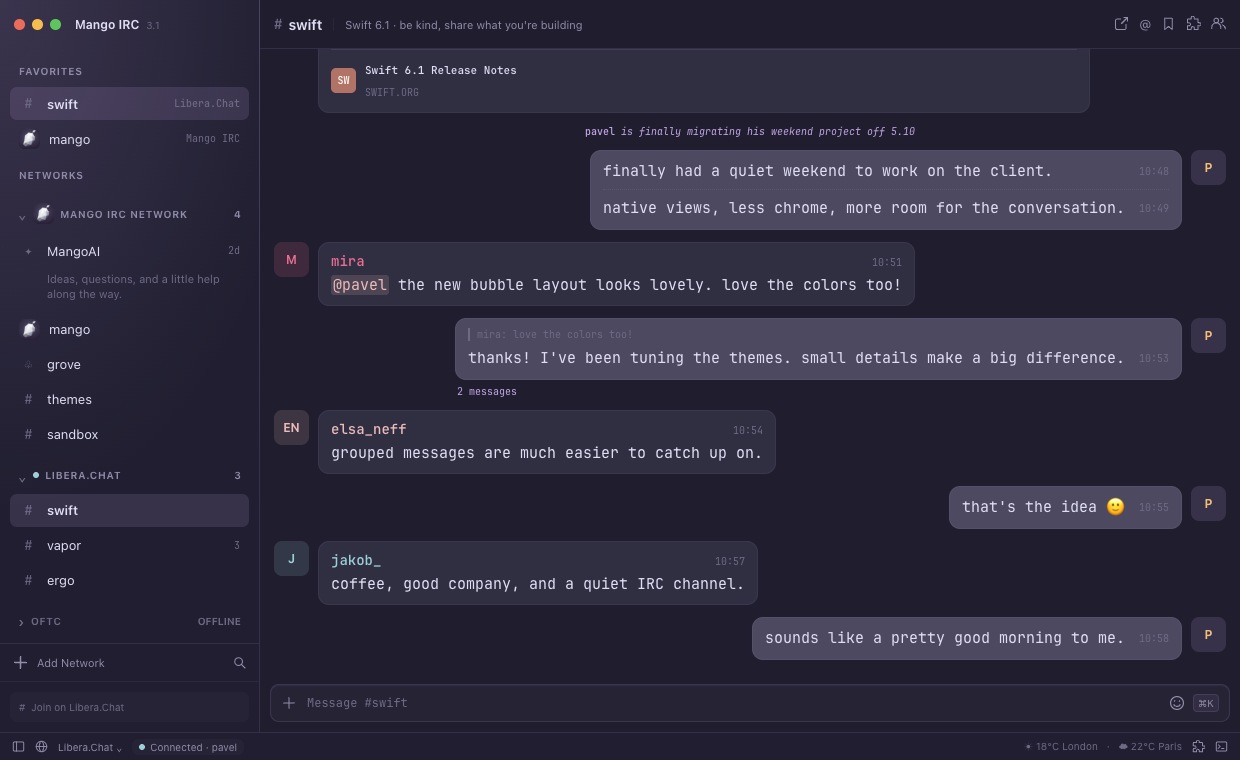Click the 'native views, less chrome' message
This screenshot has height=760, width=1240.
(864, 208)
